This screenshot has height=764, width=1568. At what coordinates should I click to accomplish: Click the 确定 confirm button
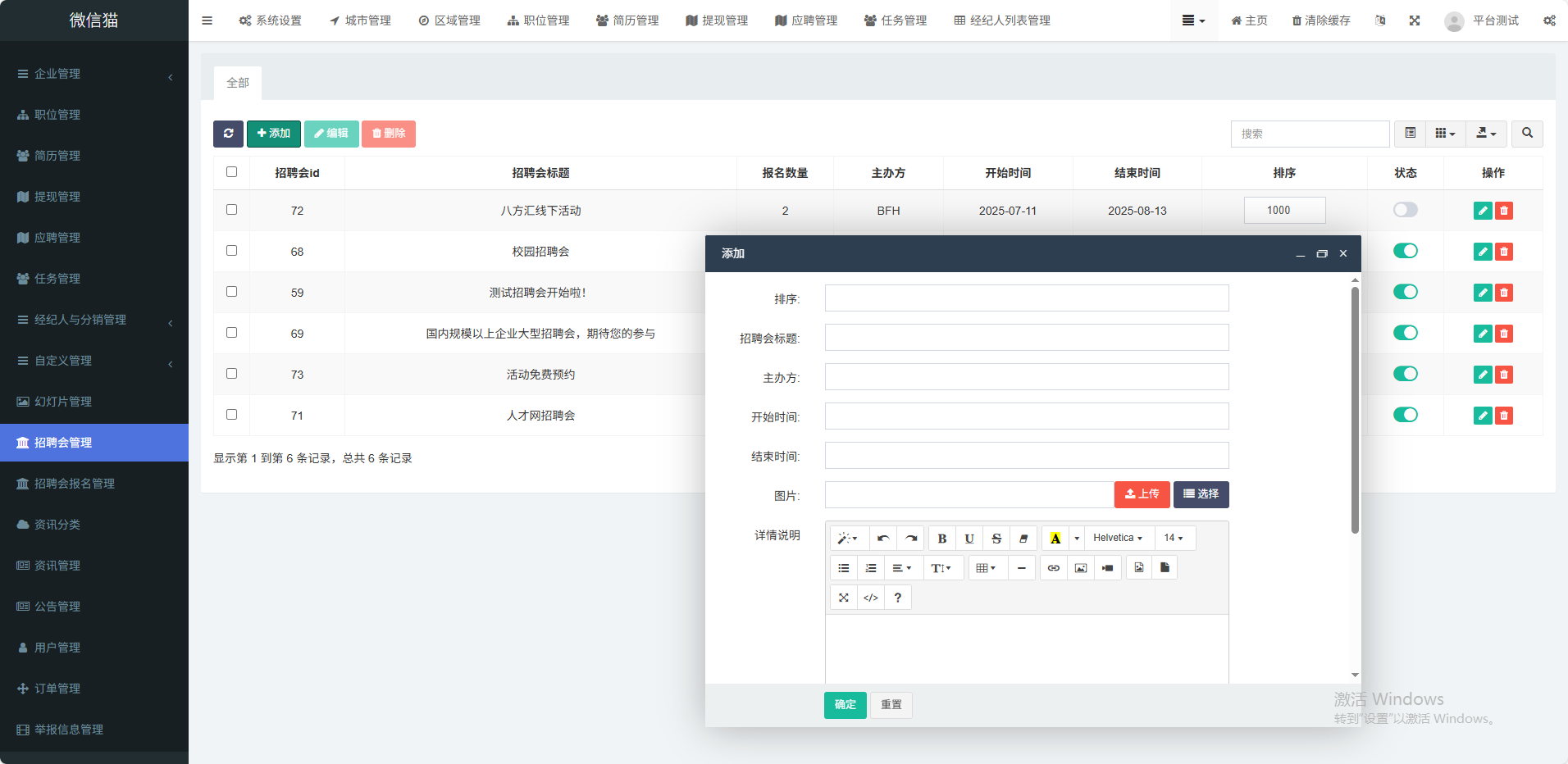(845, 705)
